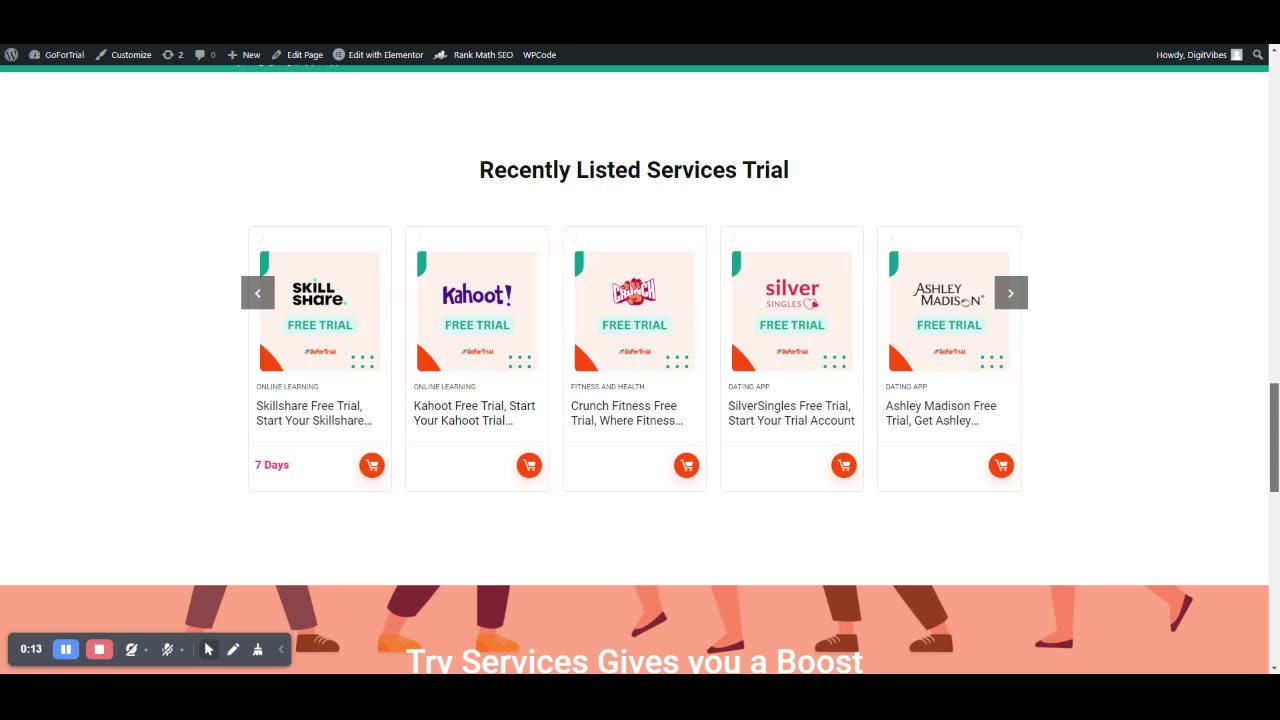Screen dimensions: 1280x720
Task: Open the Customize option in admin bar
Action: pos(123,55)
